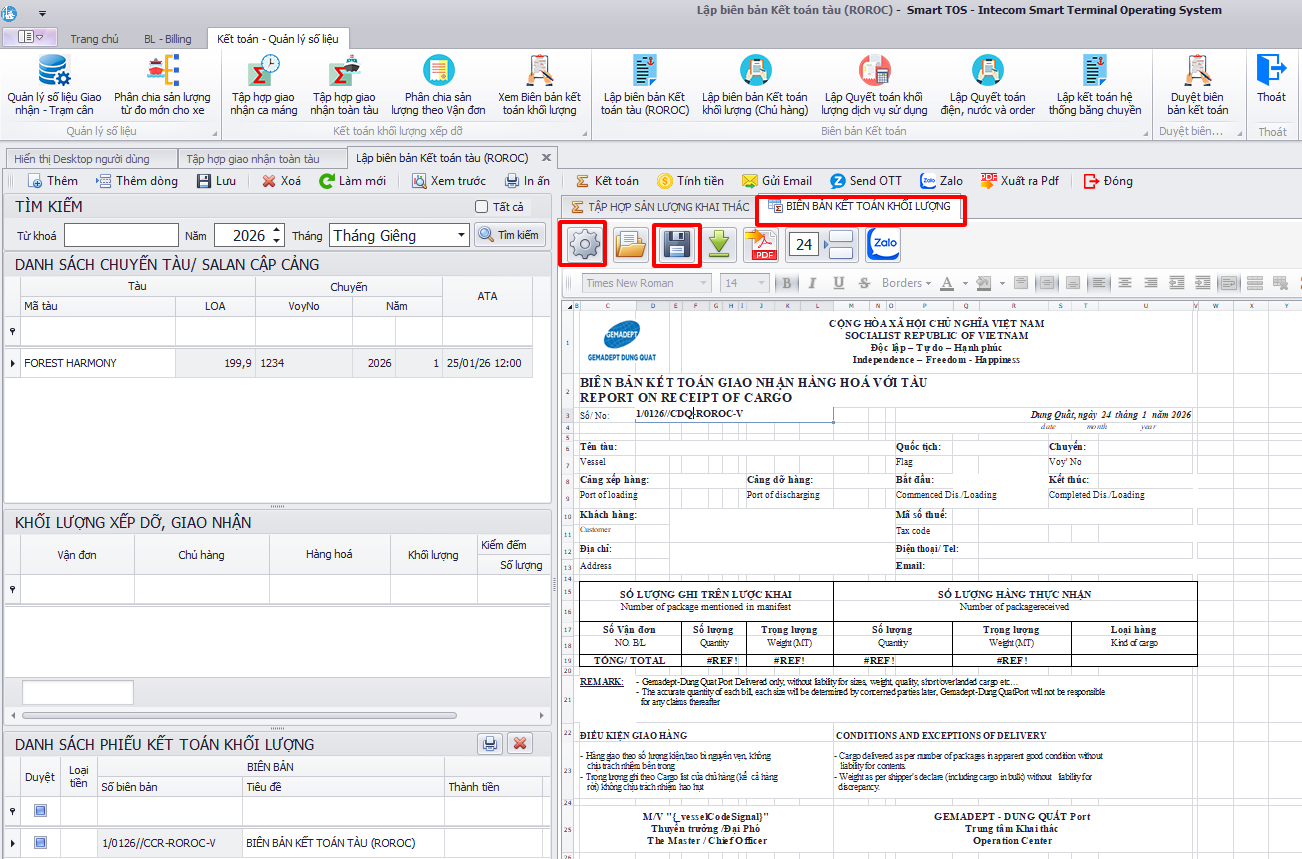The image size is (1302, 859).
Task: Click the Tìm kiếm search button
Action: (x=508, y=235)
